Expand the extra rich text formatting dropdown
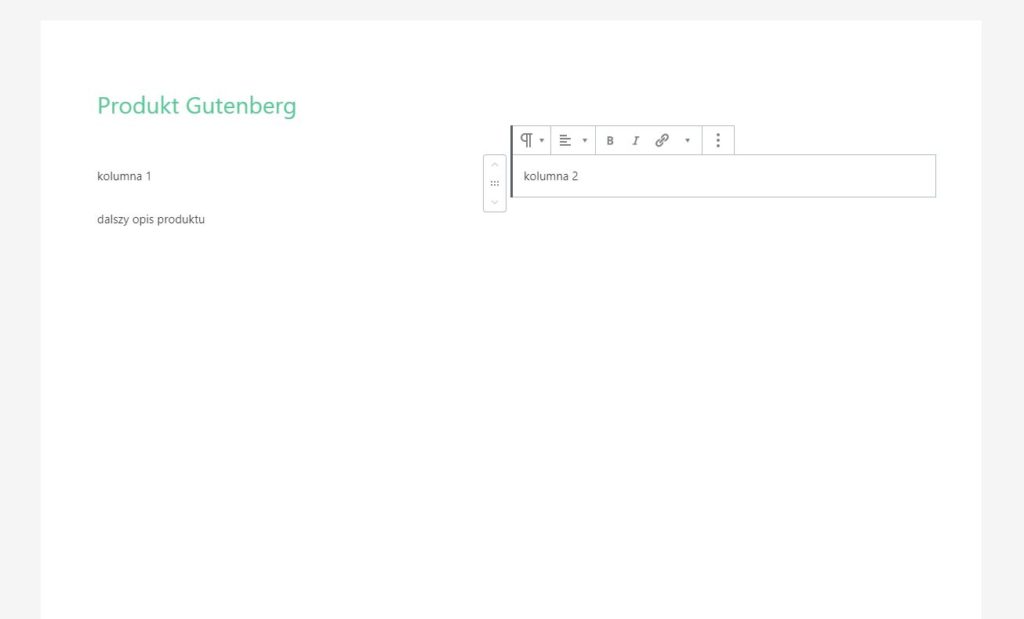 click(x=687, y=141)
